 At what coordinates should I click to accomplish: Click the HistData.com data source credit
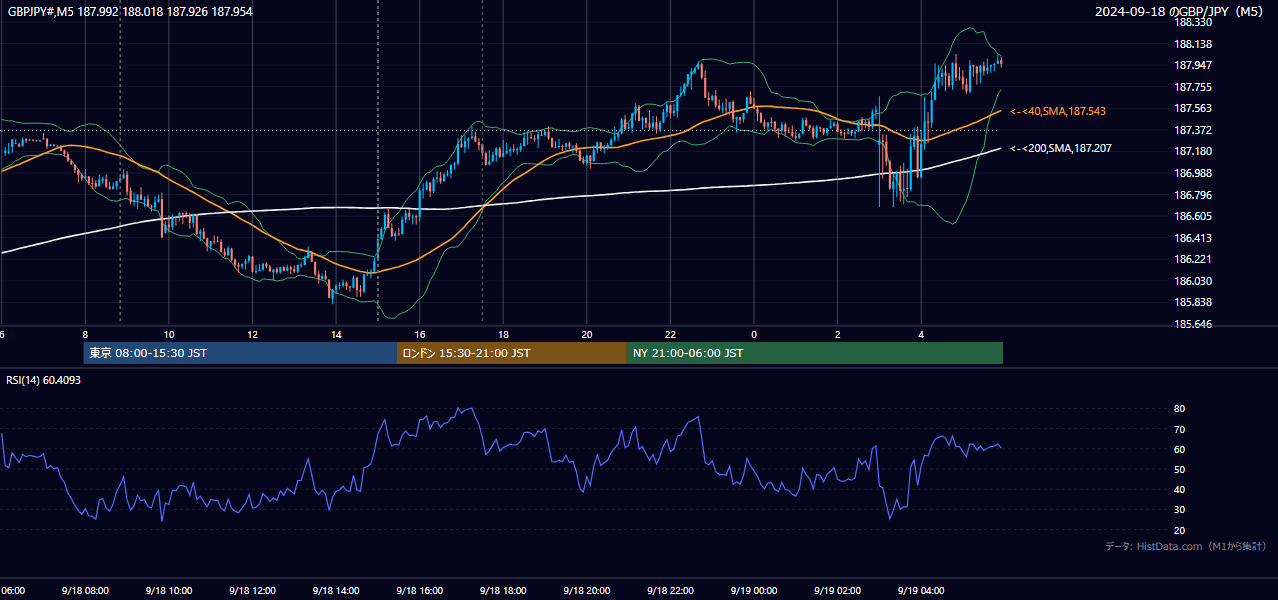1186,546
